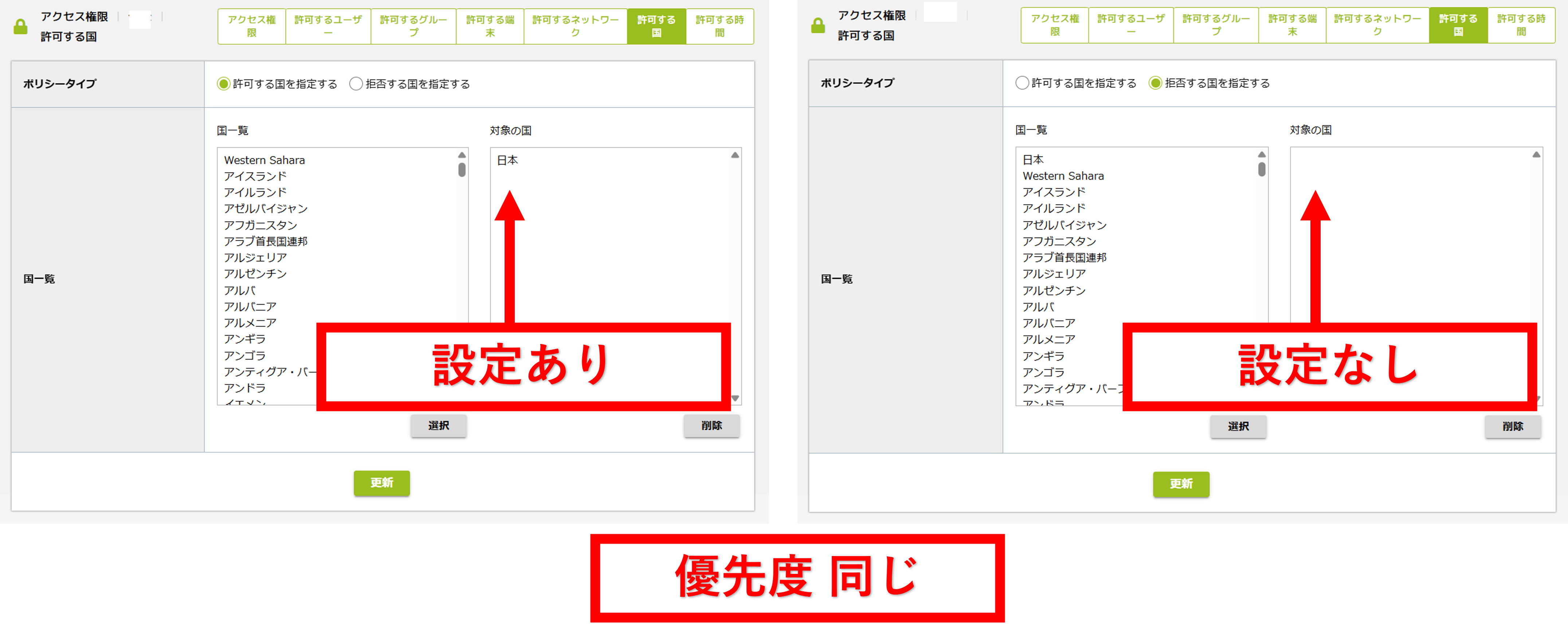The width and height of the screenshot is (1568, 638).
Task: Click scroll-up arrow of right panel country list
Action: (1262, 154)
